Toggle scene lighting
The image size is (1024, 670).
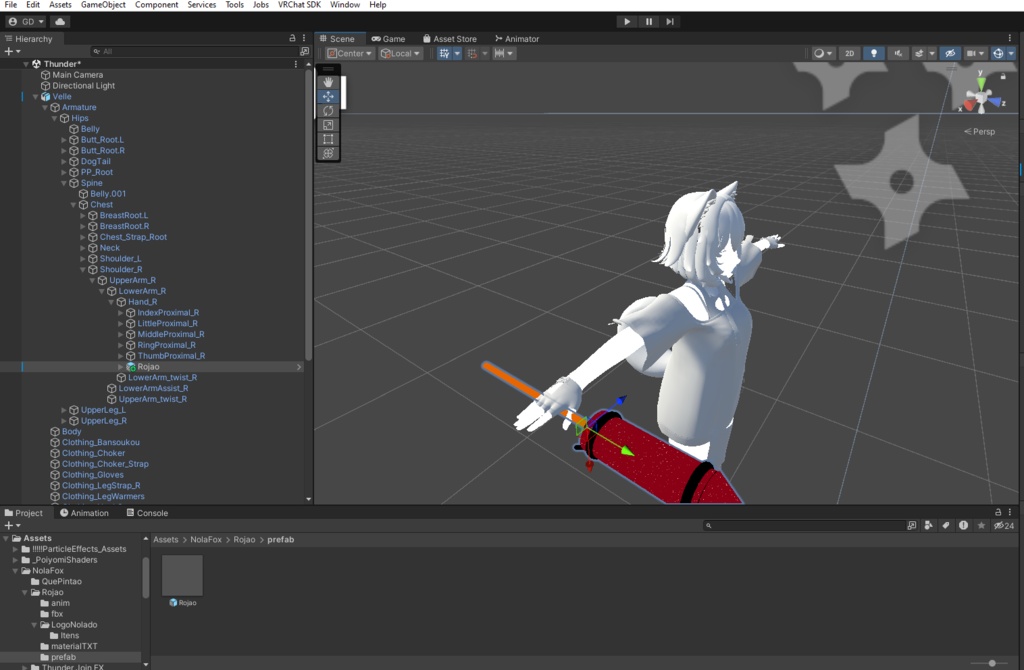tap(874, 54)
